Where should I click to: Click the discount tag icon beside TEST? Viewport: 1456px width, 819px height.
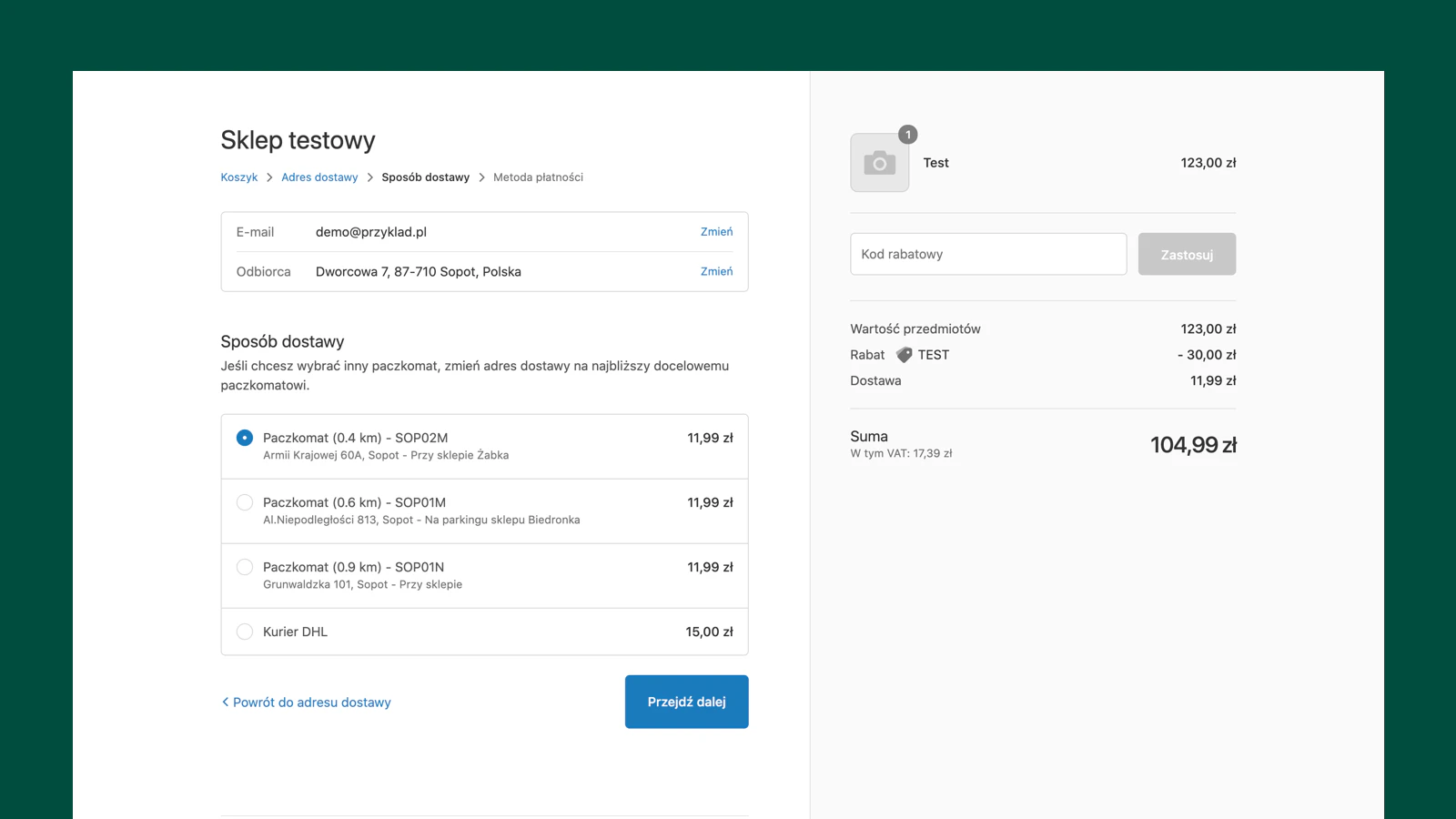[x=904, y=355]
